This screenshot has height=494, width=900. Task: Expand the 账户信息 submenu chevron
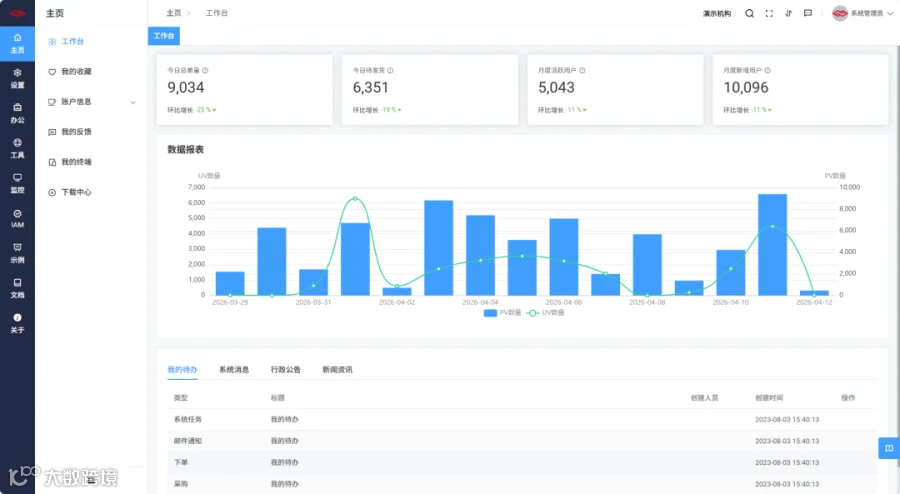133,102
